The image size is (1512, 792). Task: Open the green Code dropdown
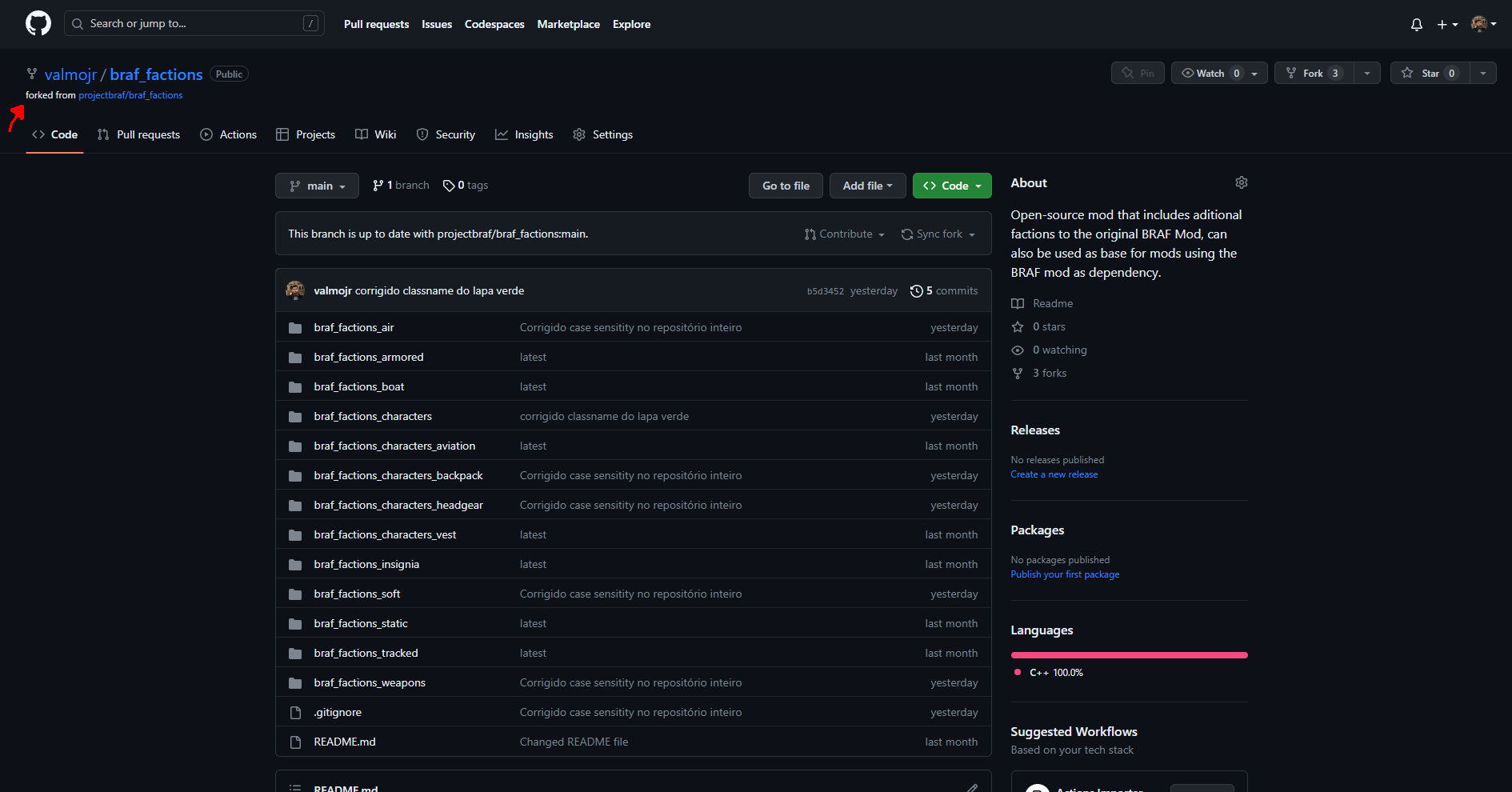tap(952, 186)
